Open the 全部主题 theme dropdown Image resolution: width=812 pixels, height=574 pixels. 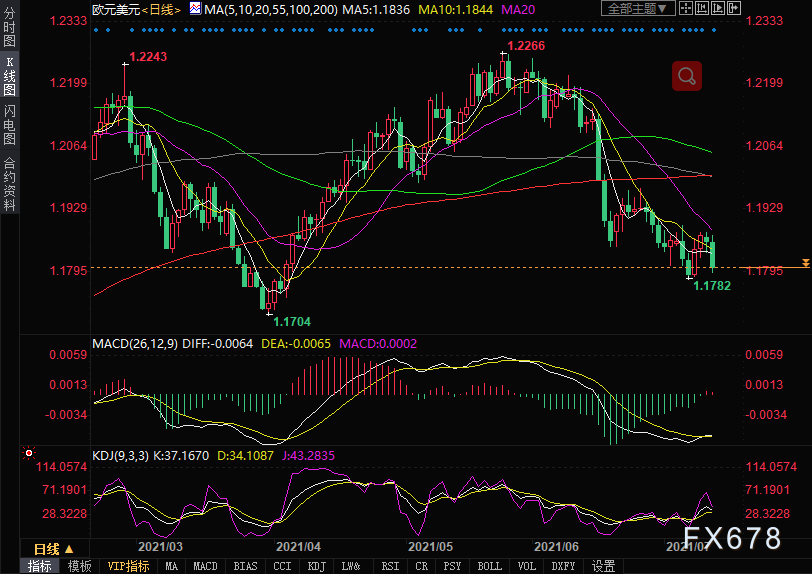coord(637,8)
